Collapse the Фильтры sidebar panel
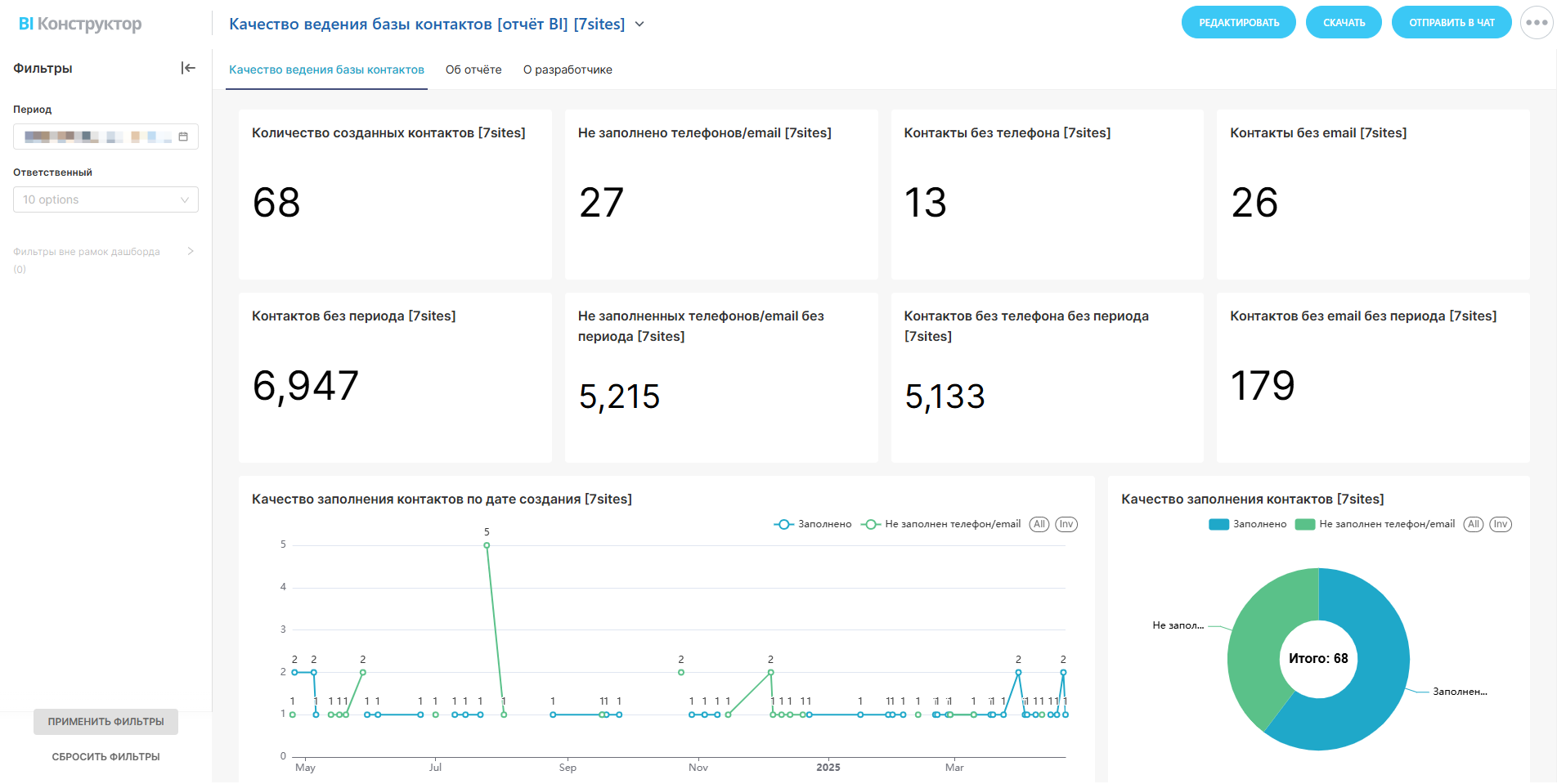 pyautogui.click(x=188, y=68)
